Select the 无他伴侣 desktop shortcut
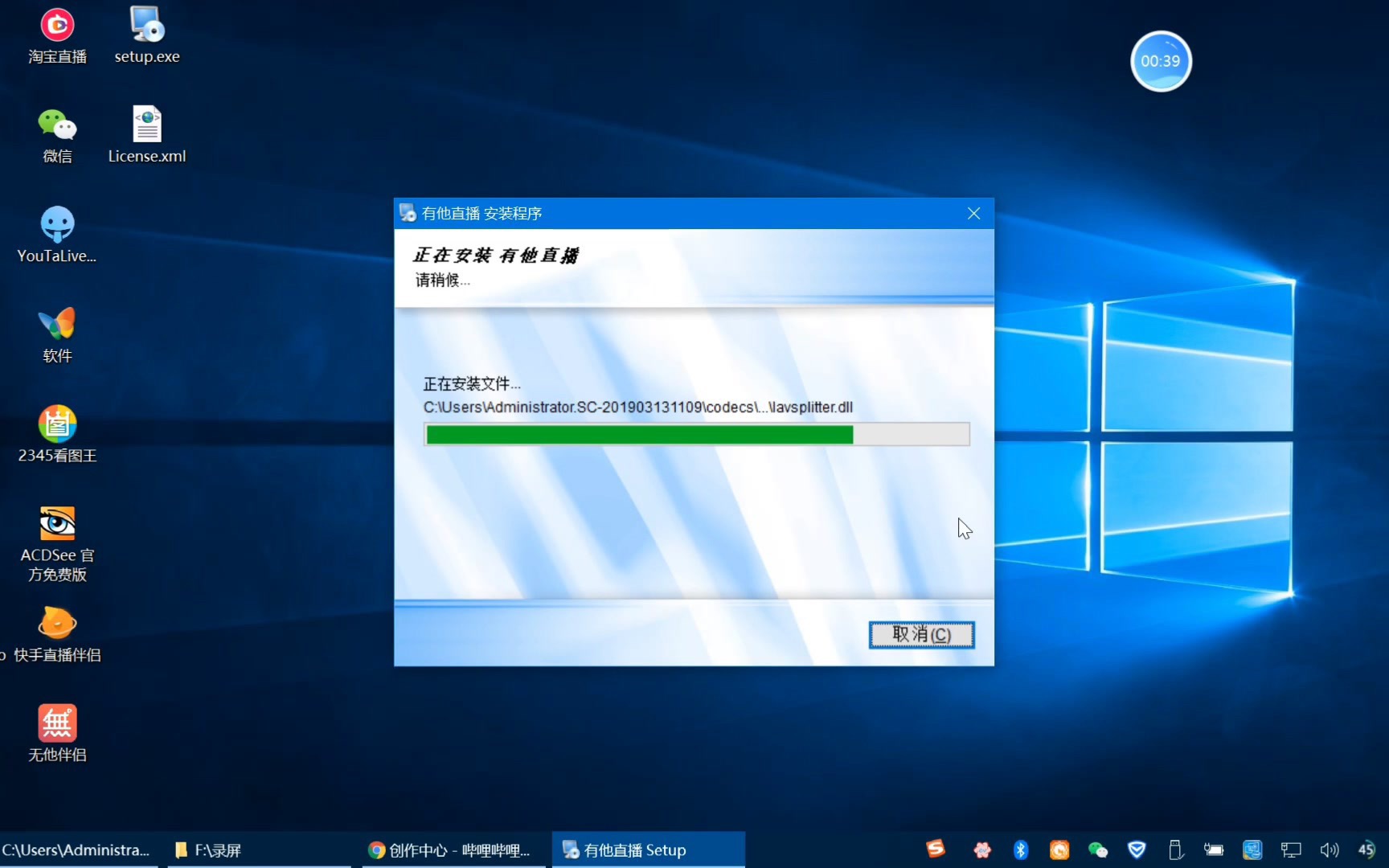 tap(57, 734)
